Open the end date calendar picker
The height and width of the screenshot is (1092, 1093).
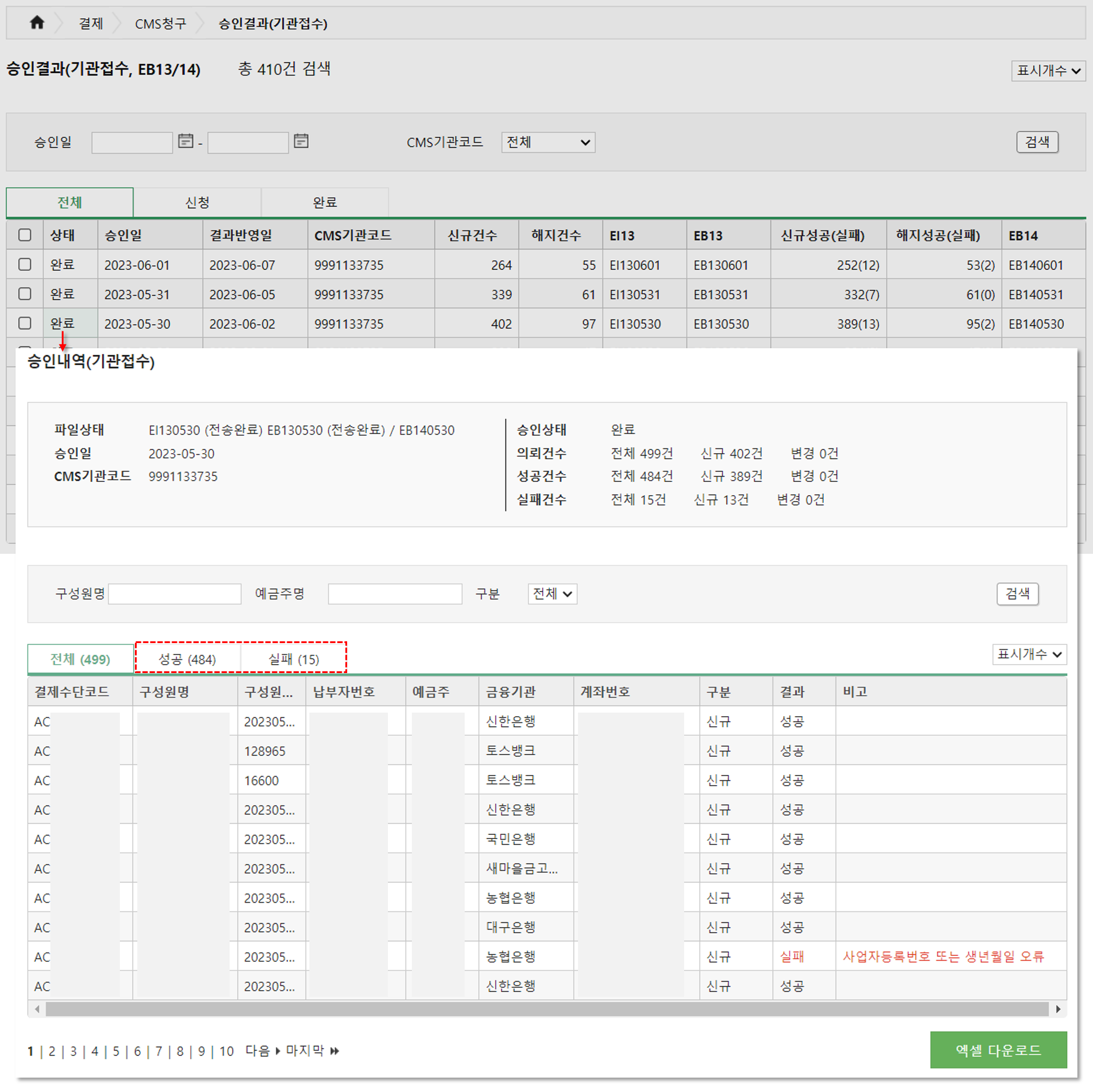click(301, 141)
